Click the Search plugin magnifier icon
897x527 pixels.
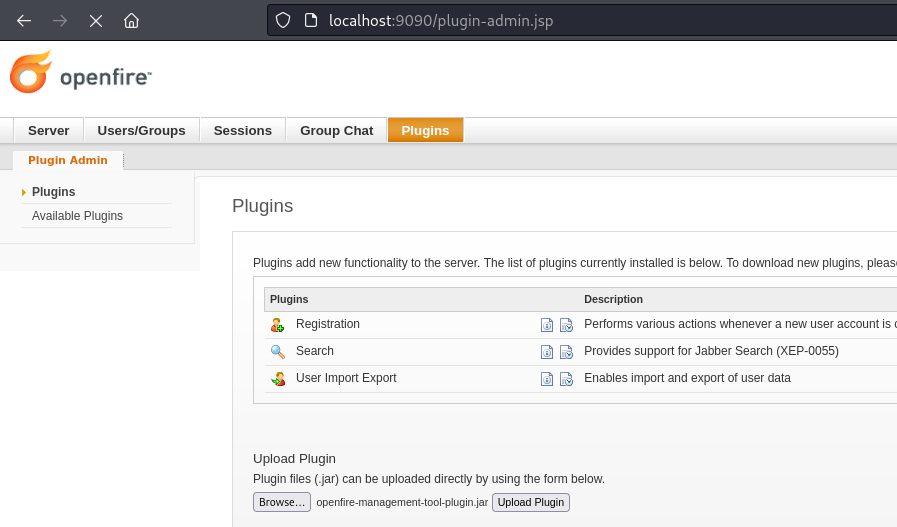[277, 351]
